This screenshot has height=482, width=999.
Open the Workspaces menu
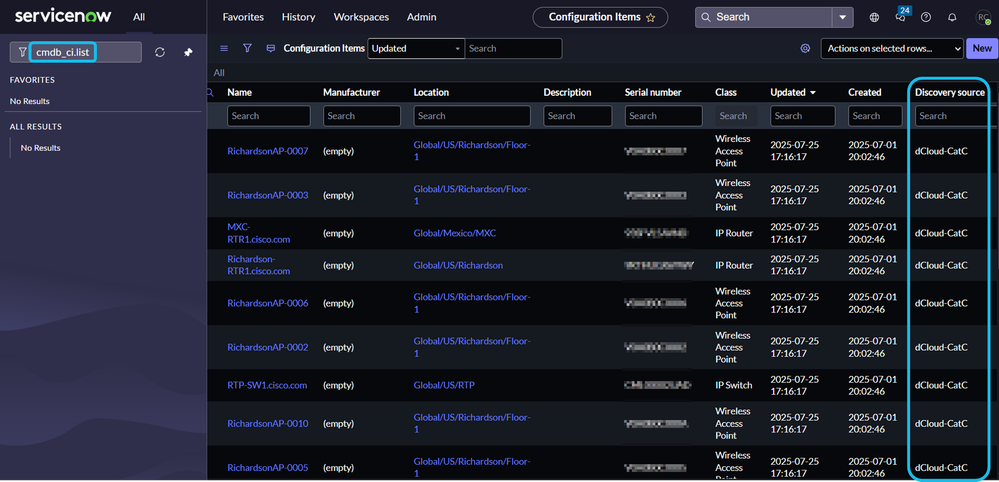point(361,17)
